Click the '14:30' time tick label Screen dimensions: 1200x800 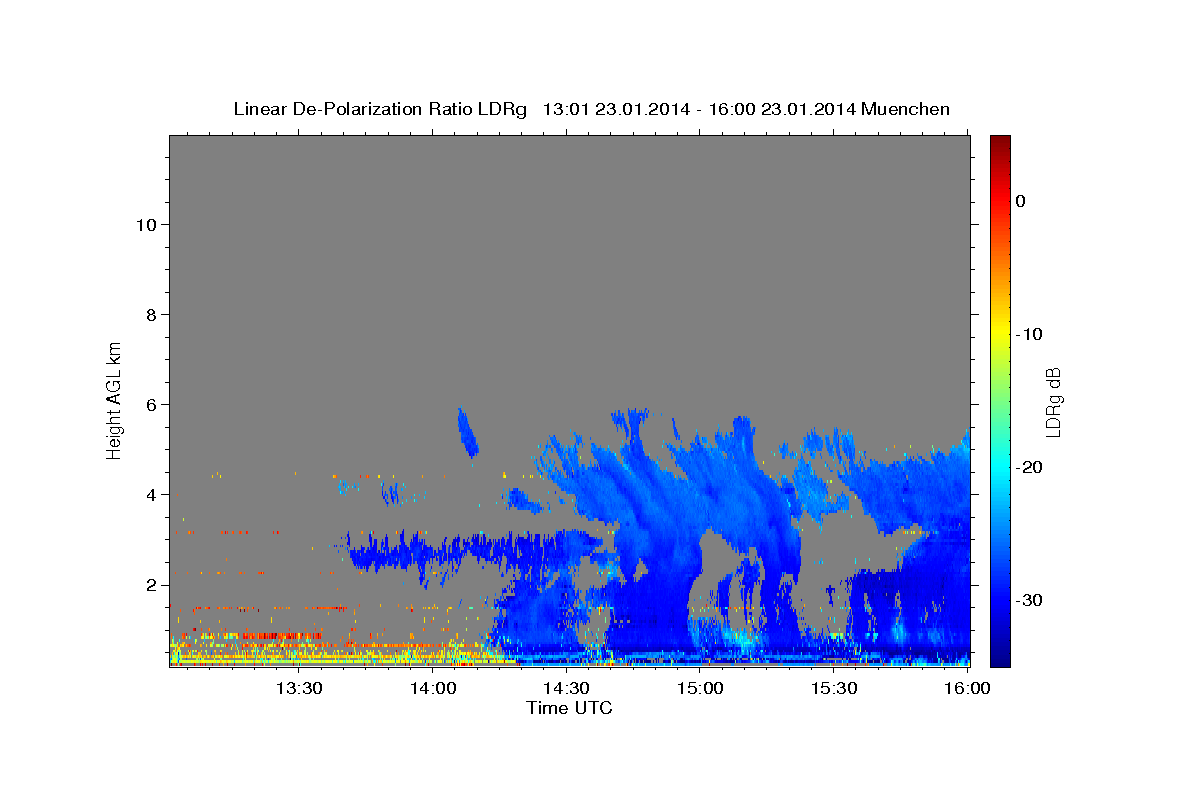pyautogui.click(x=566, y=688)
